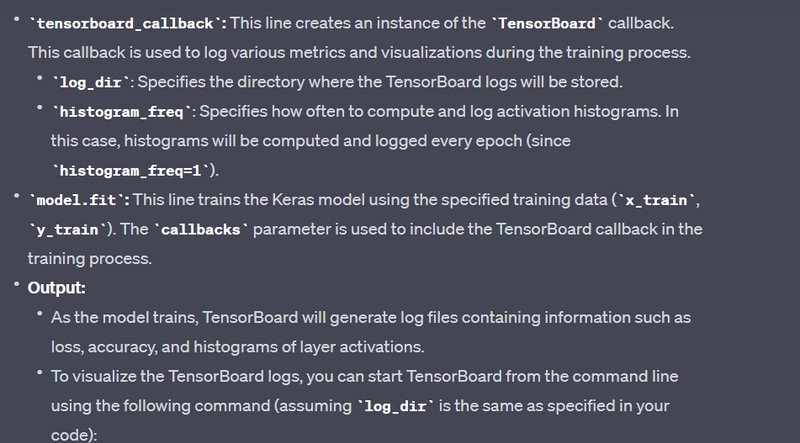Click the `tensorboard_callback` code term
The height and width of the screenshot is (443, 800).
click(x=128, y=23)
